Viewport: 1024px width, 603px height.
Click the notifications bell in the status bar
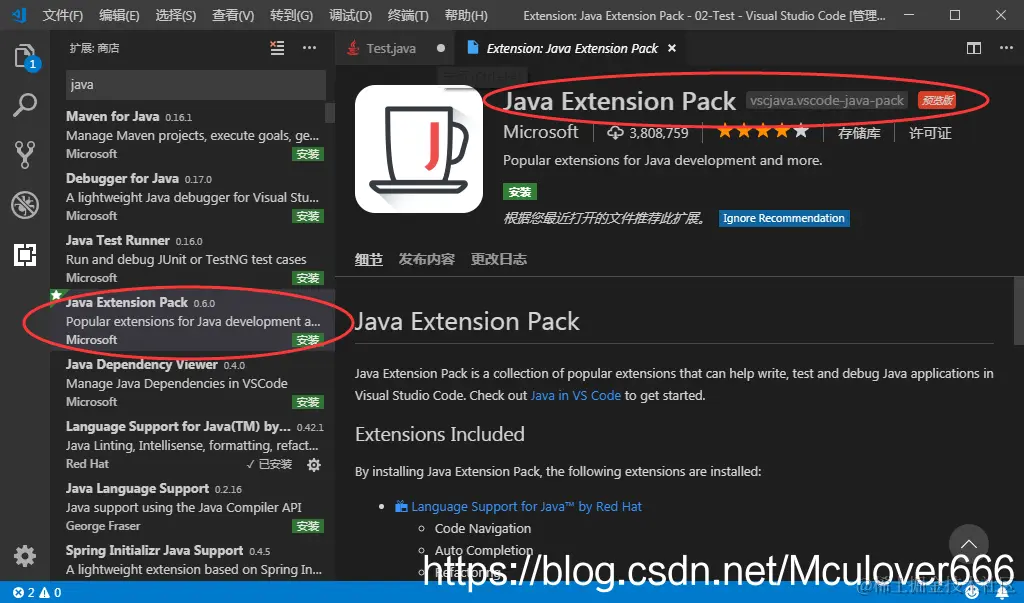coord(1002,593)
